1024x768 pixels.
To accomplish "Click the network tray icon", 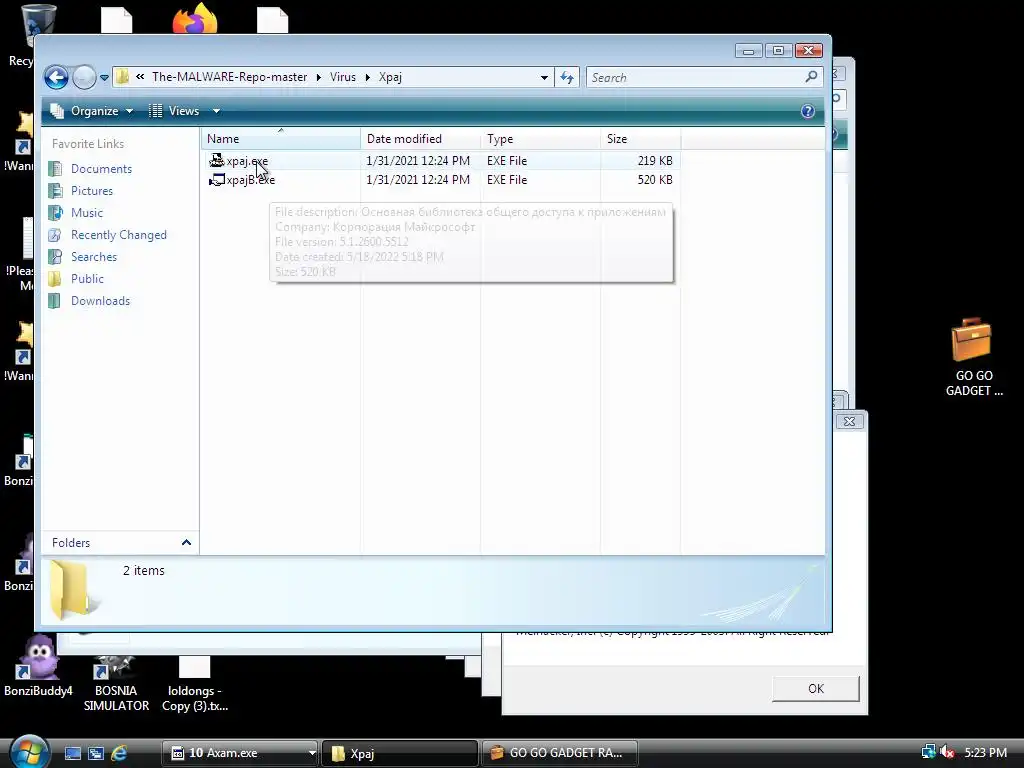I will coord(928,752).
